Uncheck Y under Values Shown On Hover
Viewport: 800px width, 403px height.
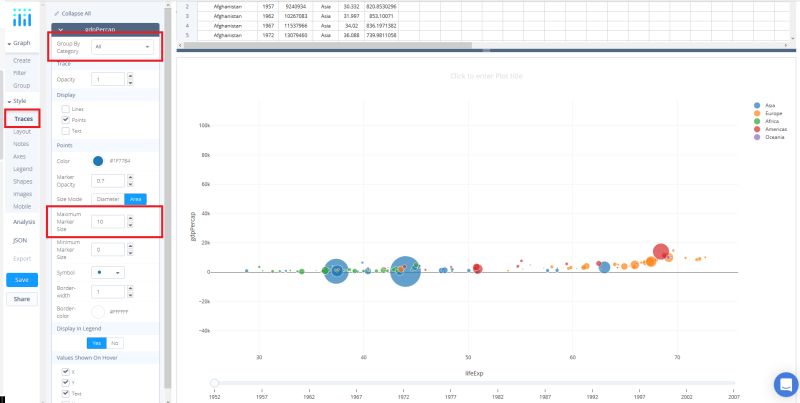[x=65, y=382]
